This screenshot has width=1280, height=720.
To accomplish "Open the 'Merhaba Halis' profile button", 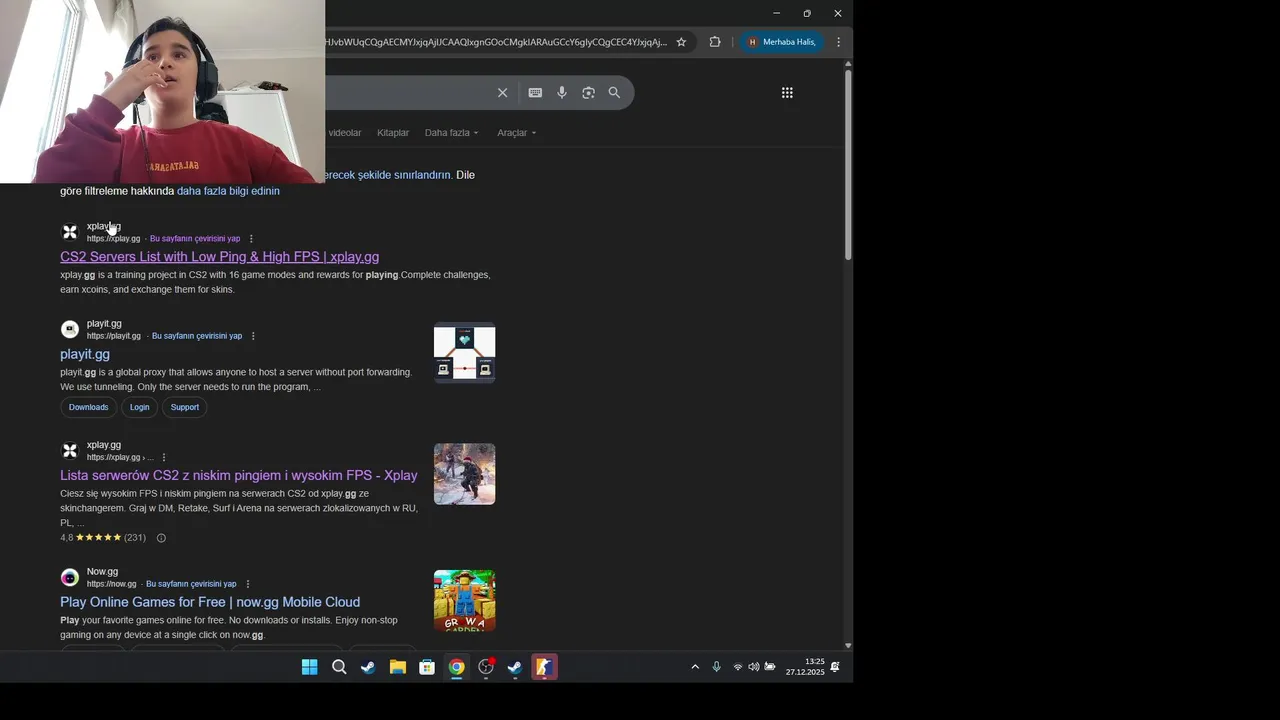I will point(783,42).
